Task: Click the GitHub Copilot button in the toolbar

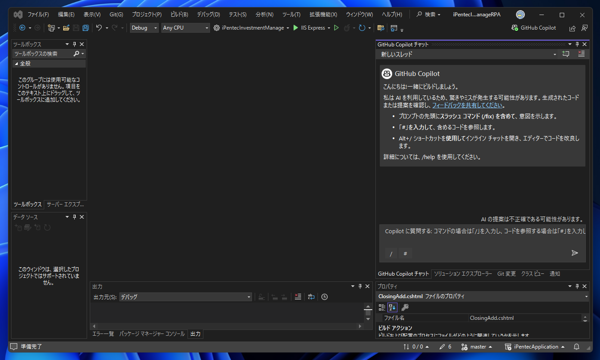Action: [533, 28]
